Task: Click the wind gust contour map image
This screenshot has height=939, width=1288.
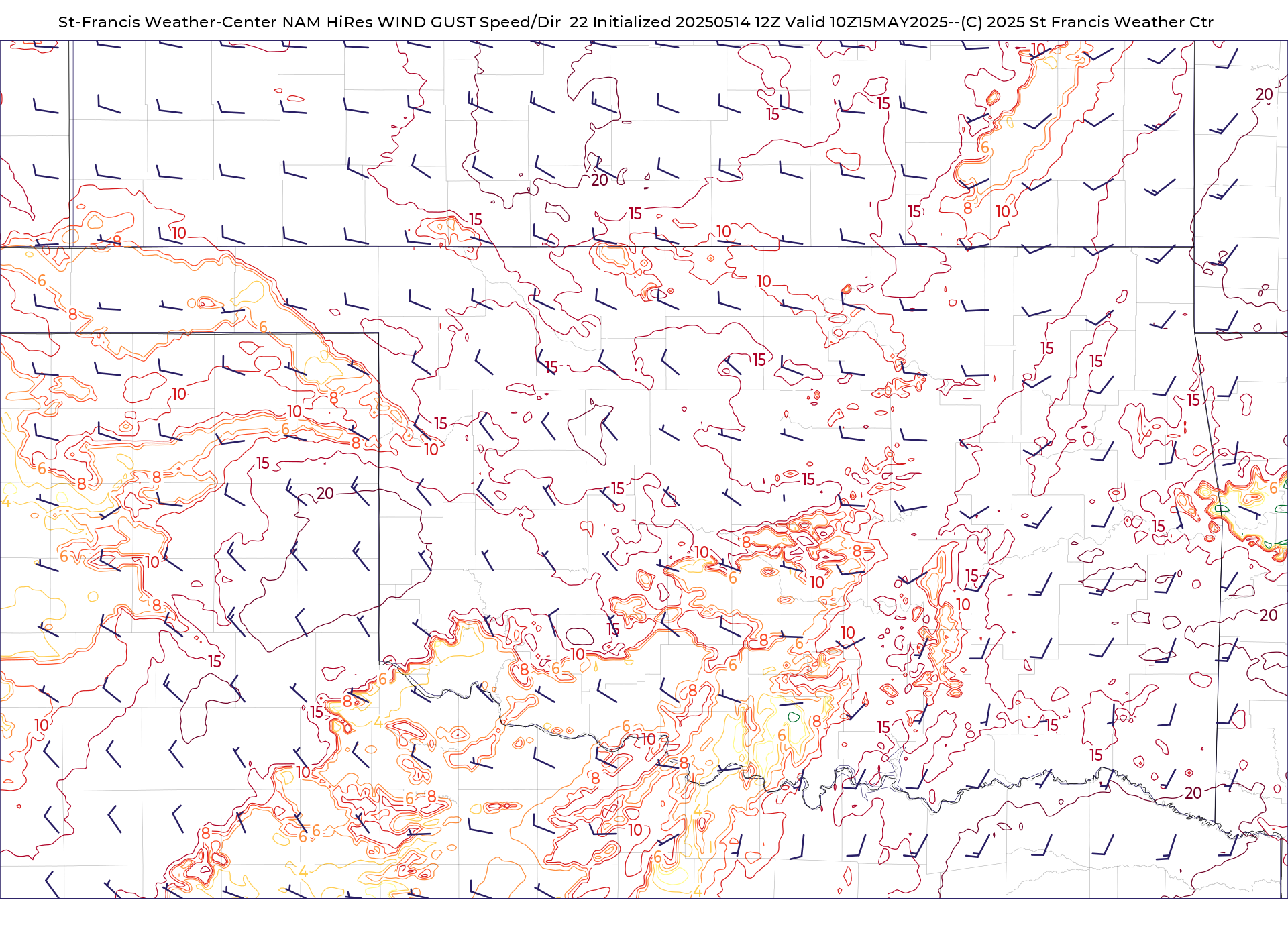Action: tap(644, 469)
